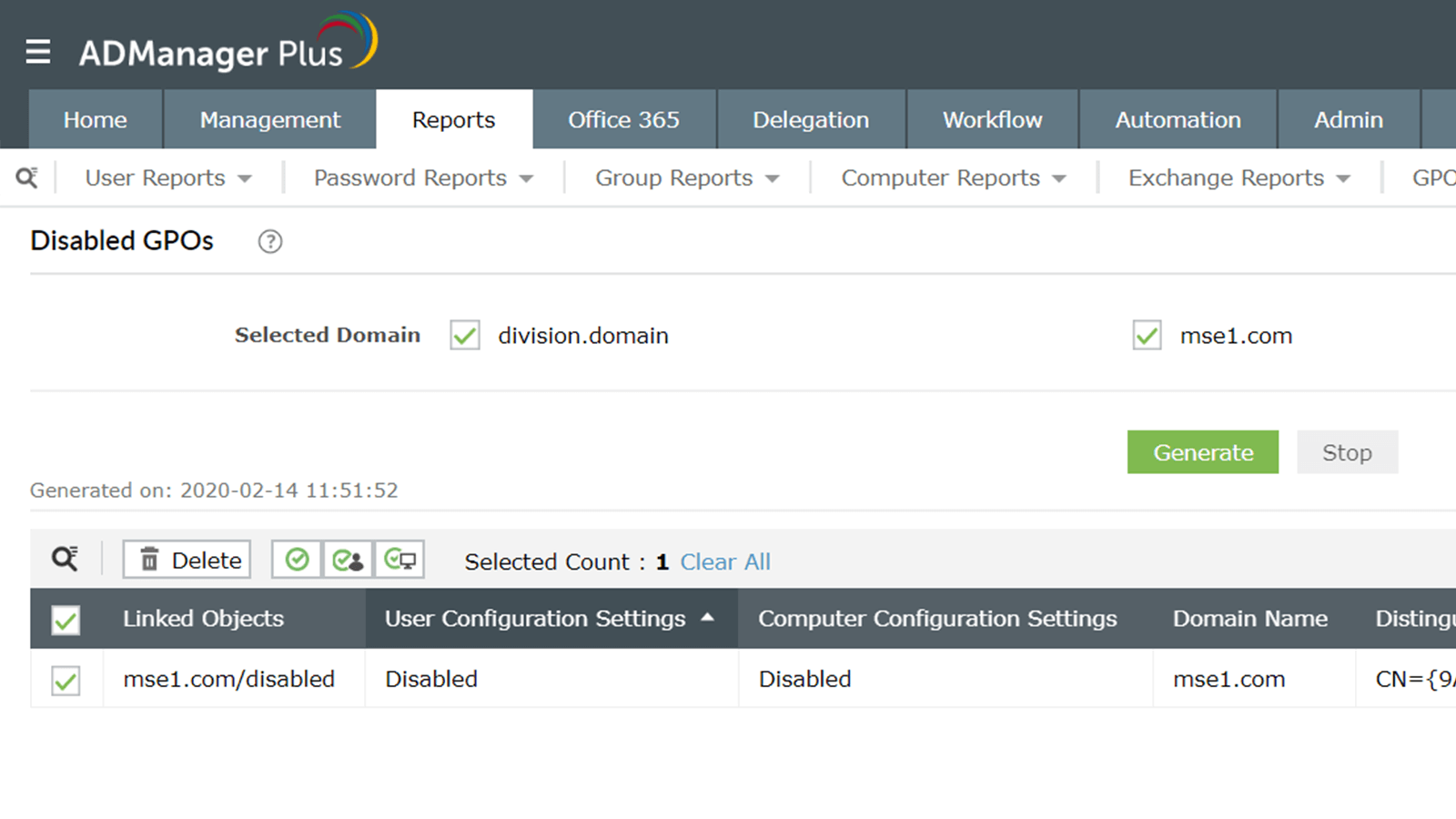Switch to the Delegation tab
This screenshot has height=819, width=1456.
click(x=811, y=119)
